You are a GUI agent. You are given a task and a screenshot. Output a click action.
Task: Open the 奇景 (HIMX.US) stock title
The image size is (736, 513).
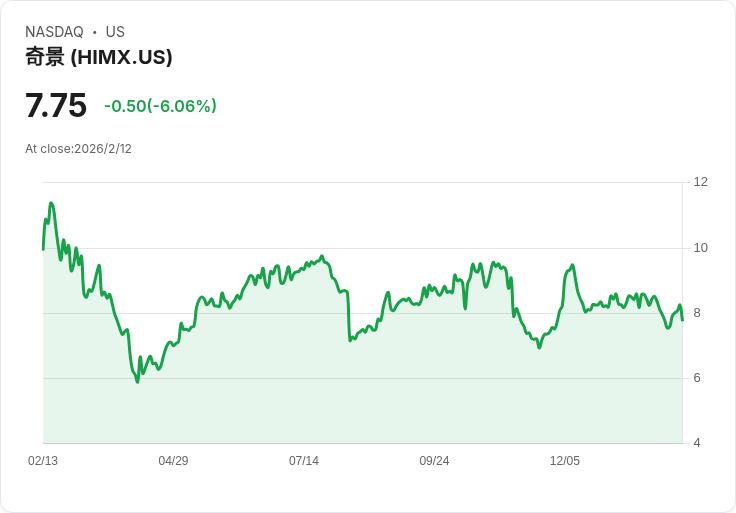[99, 57]
